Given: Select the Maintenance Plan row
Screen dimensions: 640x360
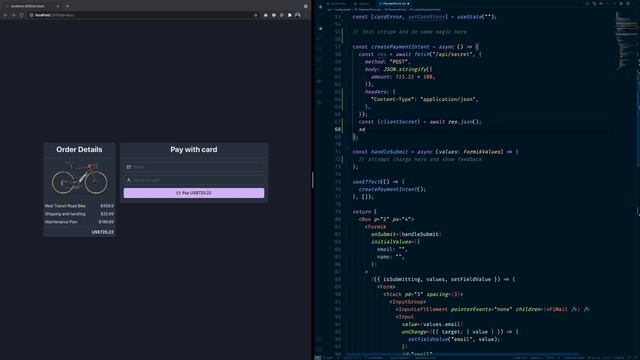Looking at the screenshot, I should pyautogui.click(x=80, y=222).
